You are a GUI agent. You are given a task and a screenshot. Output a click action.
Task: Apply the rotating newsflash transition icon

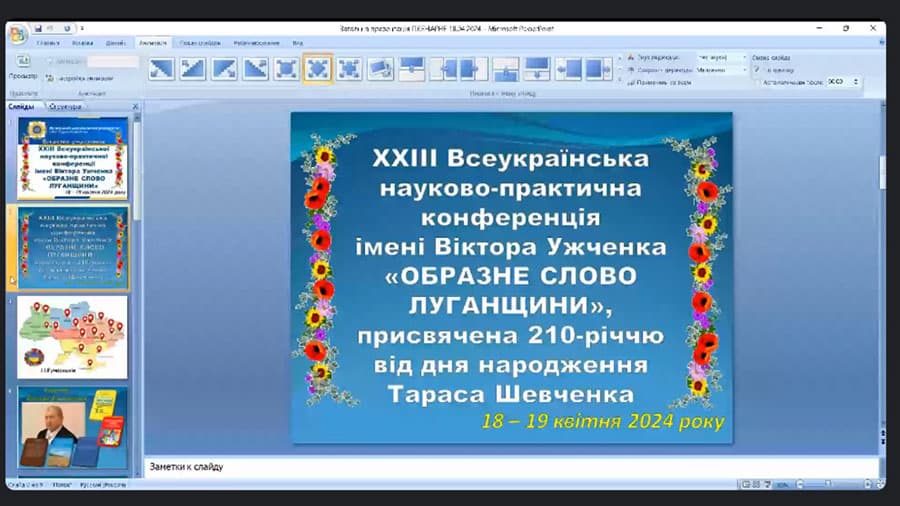point(380,69)
